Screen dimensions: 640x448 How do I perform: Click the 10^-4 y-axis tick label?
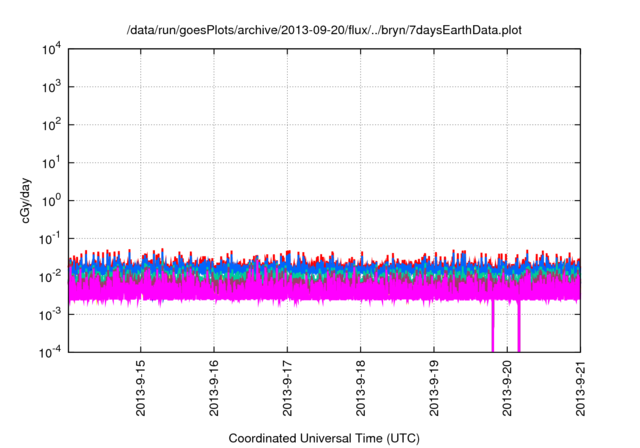50,352
